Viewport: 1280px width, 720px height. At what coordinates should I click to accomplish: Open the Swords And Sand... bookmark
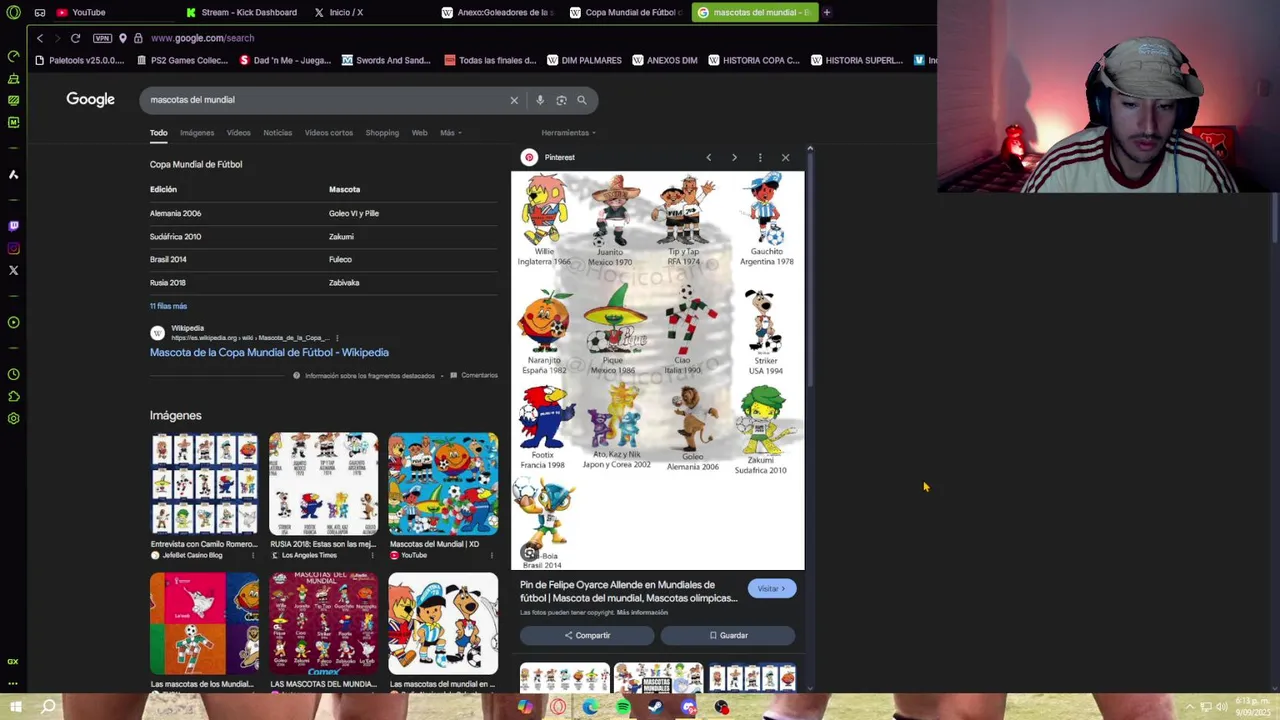click(x=386, y=60)
